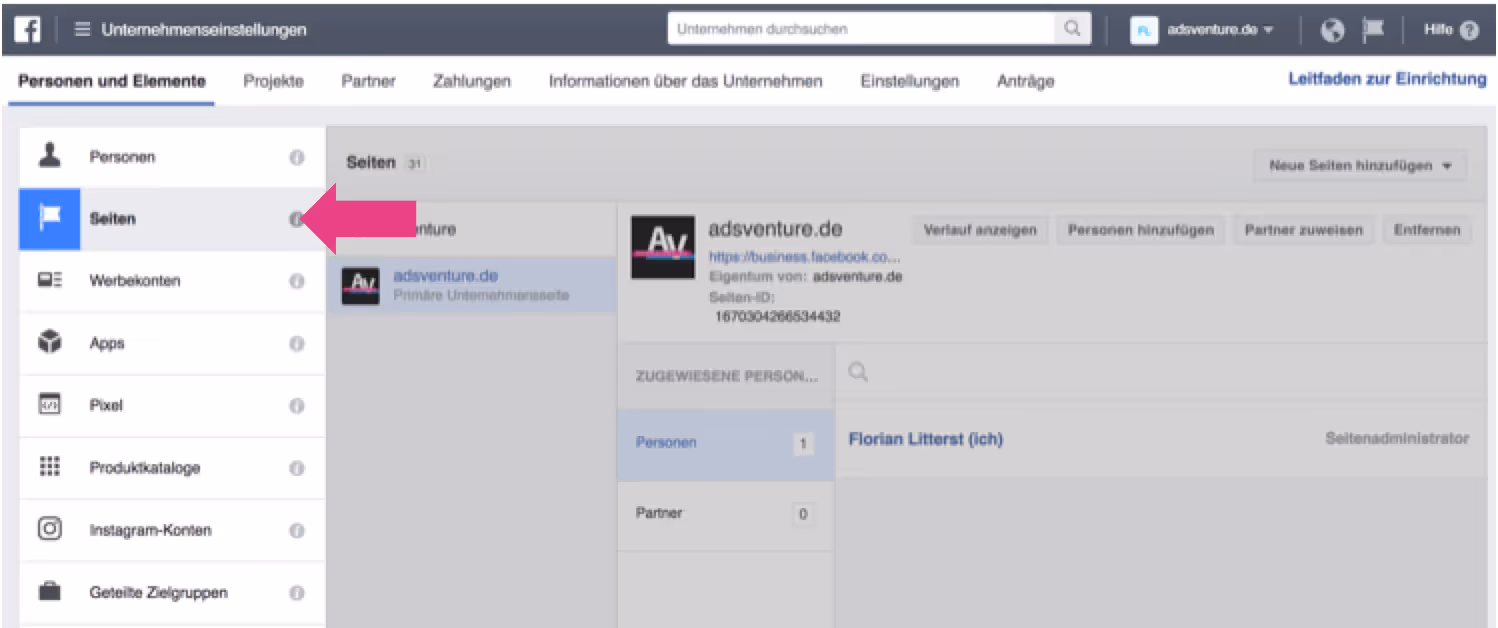The image size is (1498, 628).
Task: Click the adsventure.de account avatar icon
Action: click(x=1144, y=30)
